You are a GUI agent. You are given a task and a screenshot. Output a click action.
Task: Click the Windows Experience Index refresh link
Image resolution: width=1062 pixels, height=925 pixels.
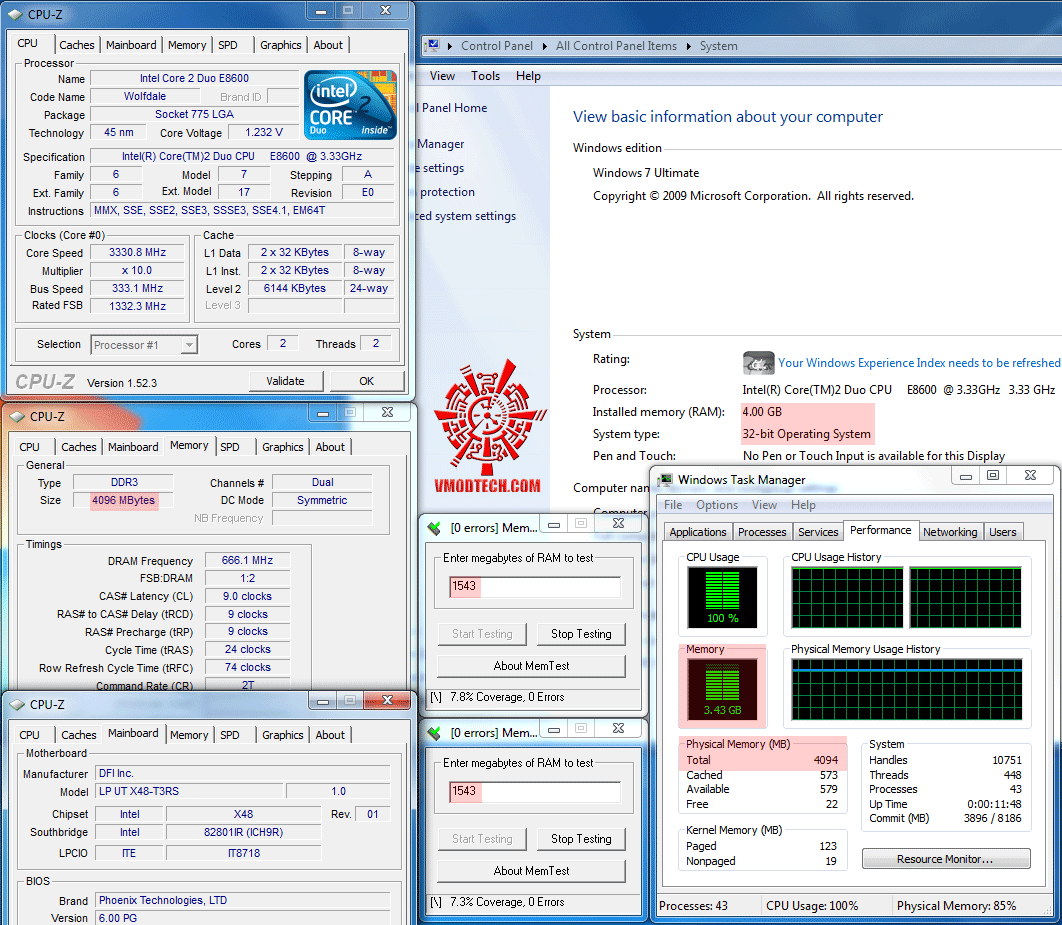pyautogui.click(x=919, y=363)
